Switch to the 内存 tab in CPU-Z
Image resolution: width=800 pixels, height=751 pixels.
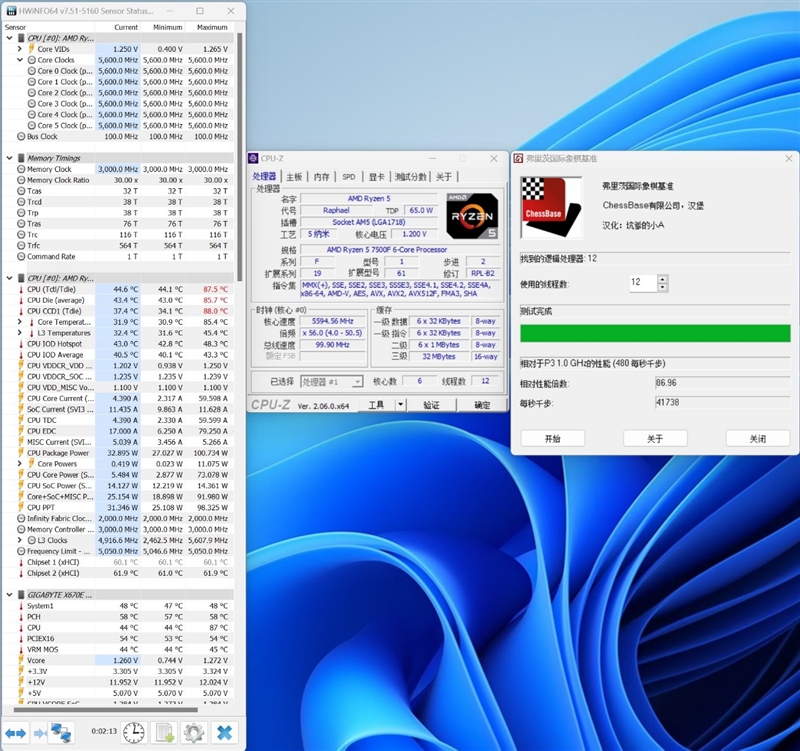(321, 177)
